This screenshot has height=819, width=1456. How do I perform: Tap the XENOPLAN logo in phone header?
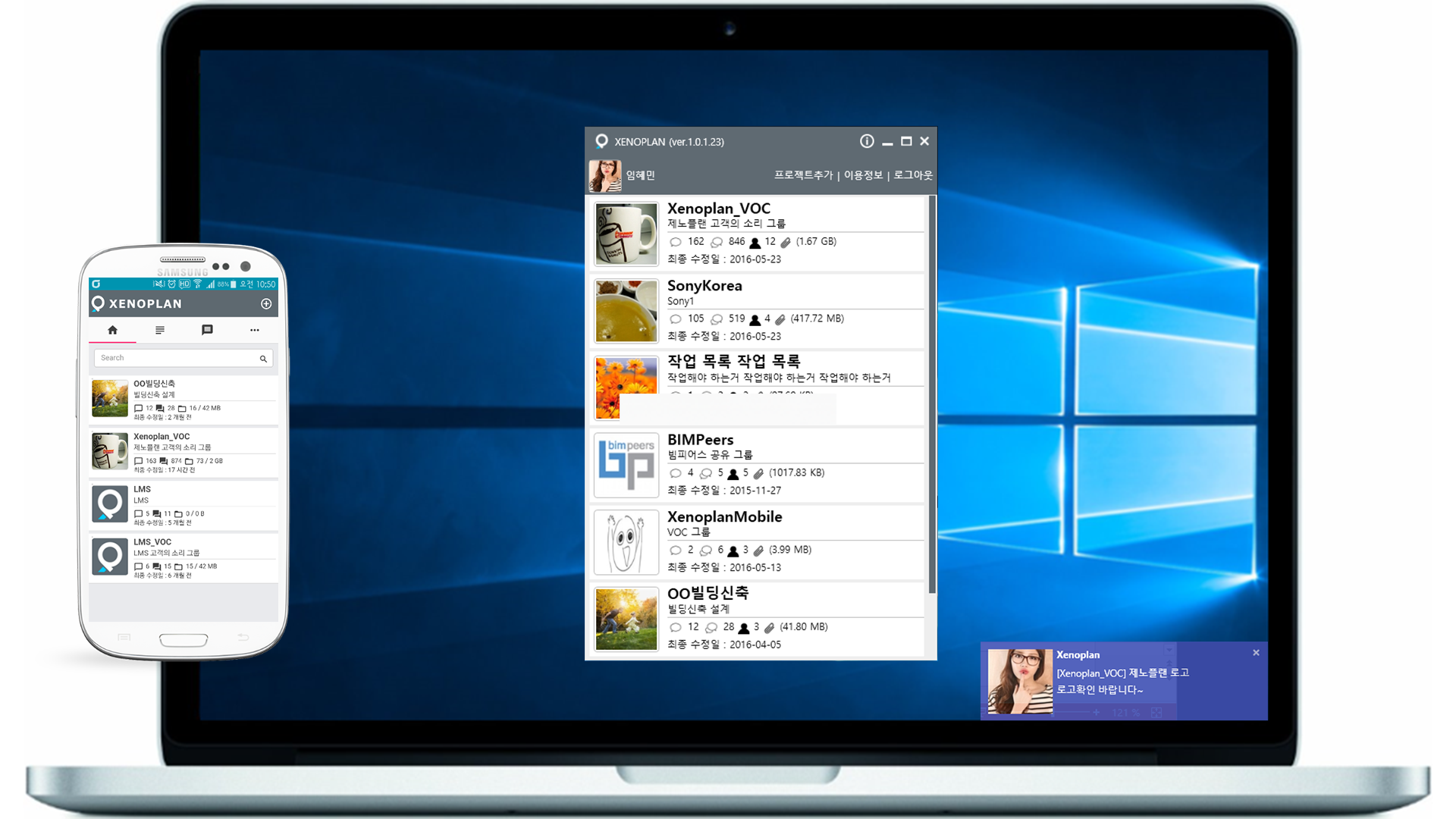tap(137, 303)
